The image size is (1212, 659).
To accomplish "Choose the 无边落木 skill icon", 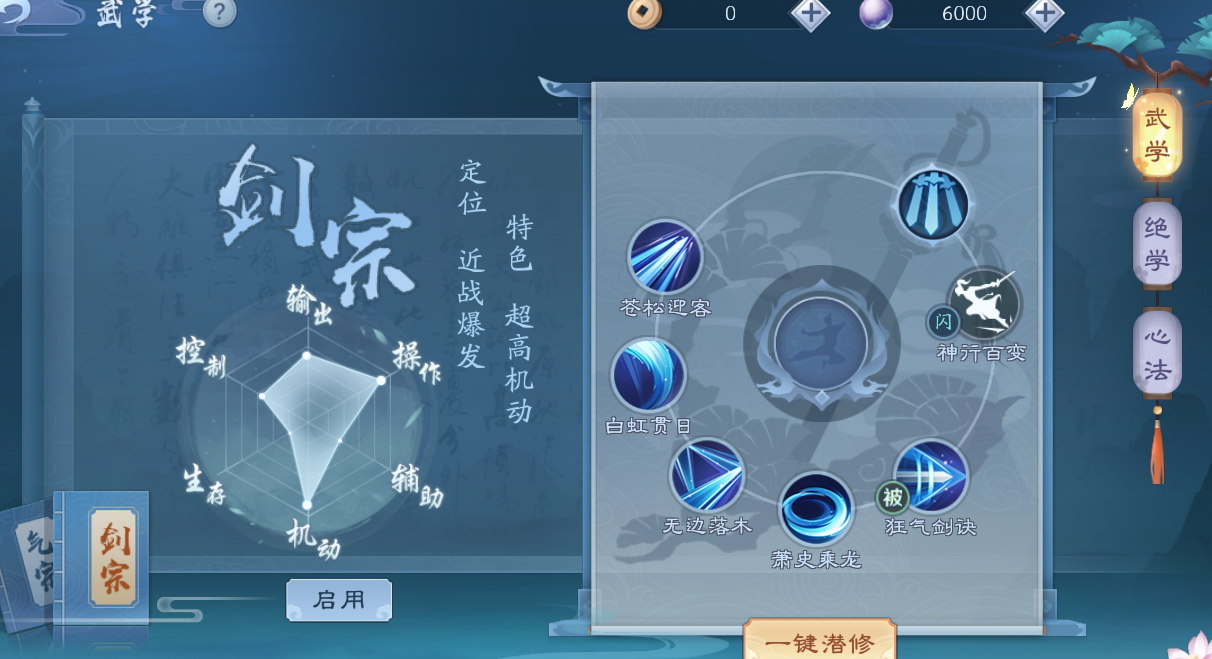I will [x=707, y=475].
